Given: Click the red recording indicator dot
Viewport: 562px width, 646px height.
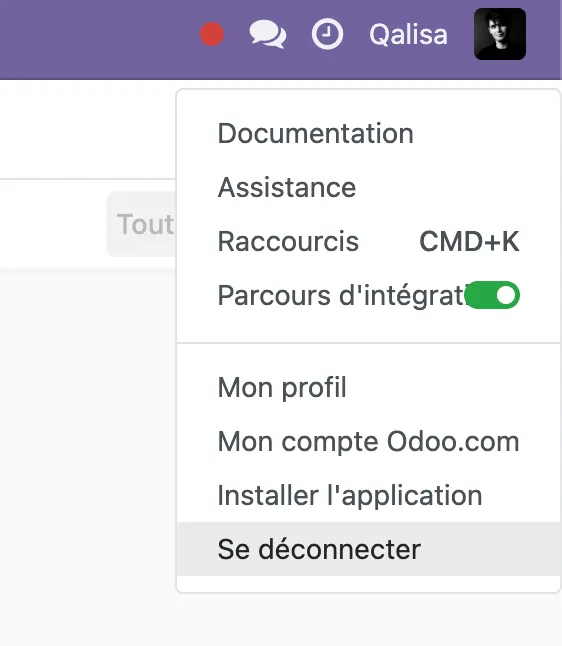Looking at the screenshot, I should [212, 34].
